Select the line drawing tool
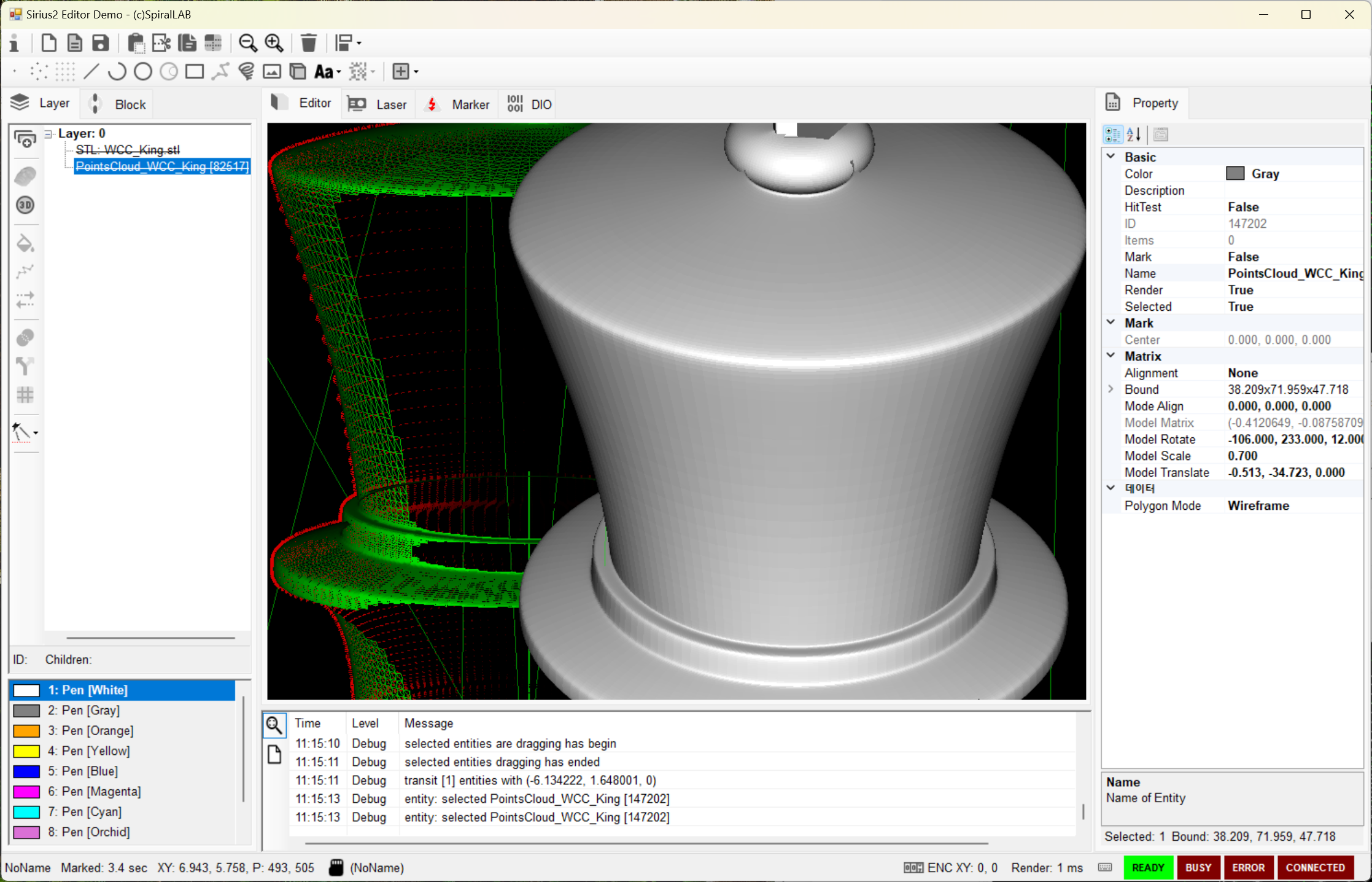 point(91,72)
